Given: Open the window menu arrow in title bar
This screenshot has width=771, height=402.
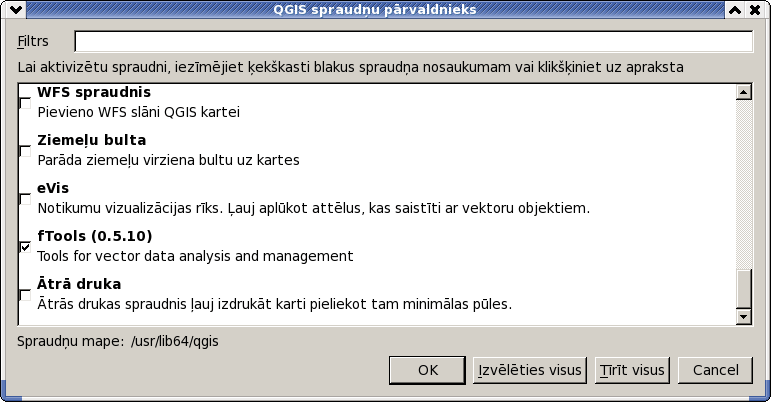Looking at the screenshot, I should click(15, 9).
